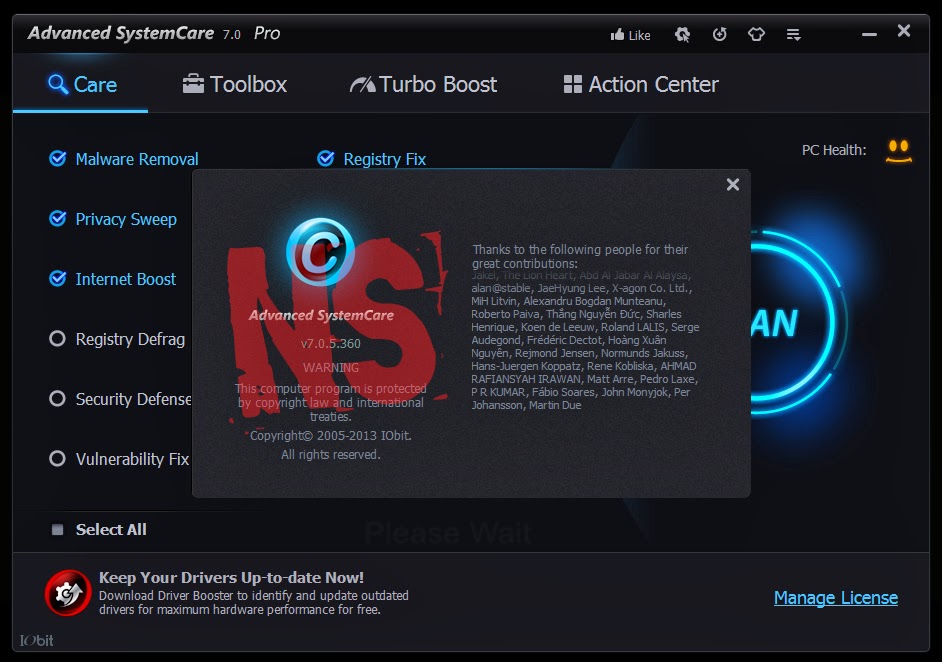Click the Advanced SystemCare logo in About dialog
Screen dimensions: 942x662
click(320, 252)
